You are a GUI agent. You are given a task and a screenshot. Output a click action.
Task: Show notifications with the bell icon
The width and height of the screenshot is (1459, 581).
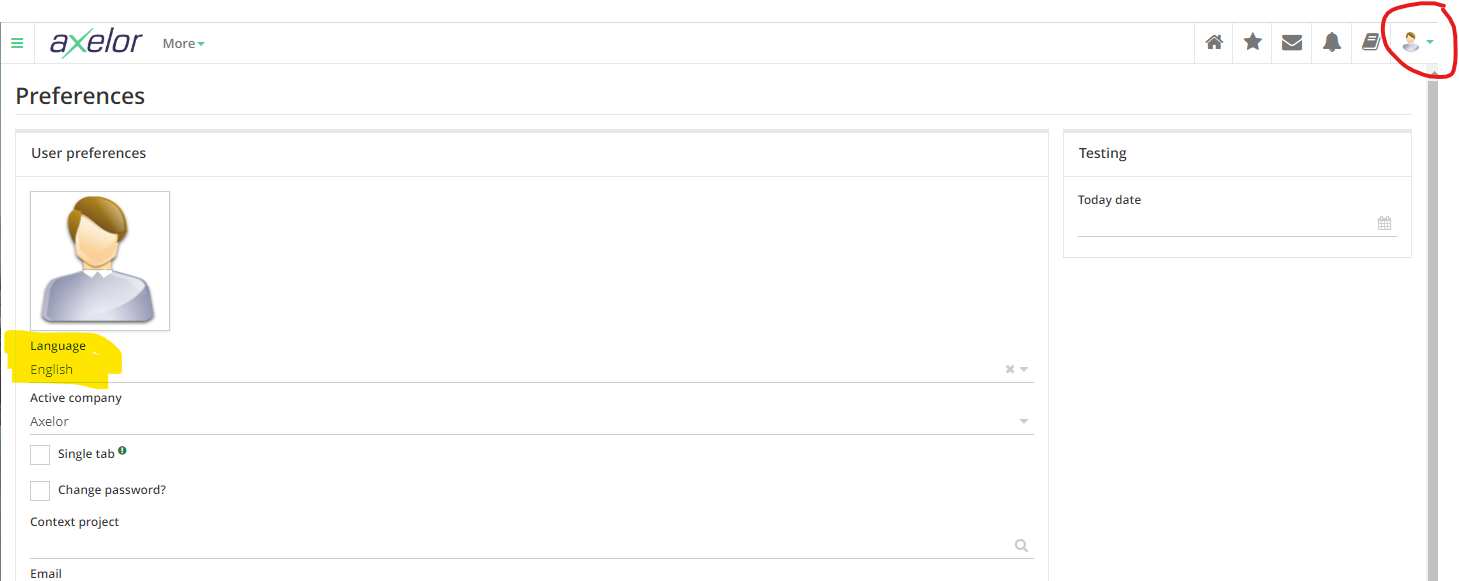click(1332, 42)
